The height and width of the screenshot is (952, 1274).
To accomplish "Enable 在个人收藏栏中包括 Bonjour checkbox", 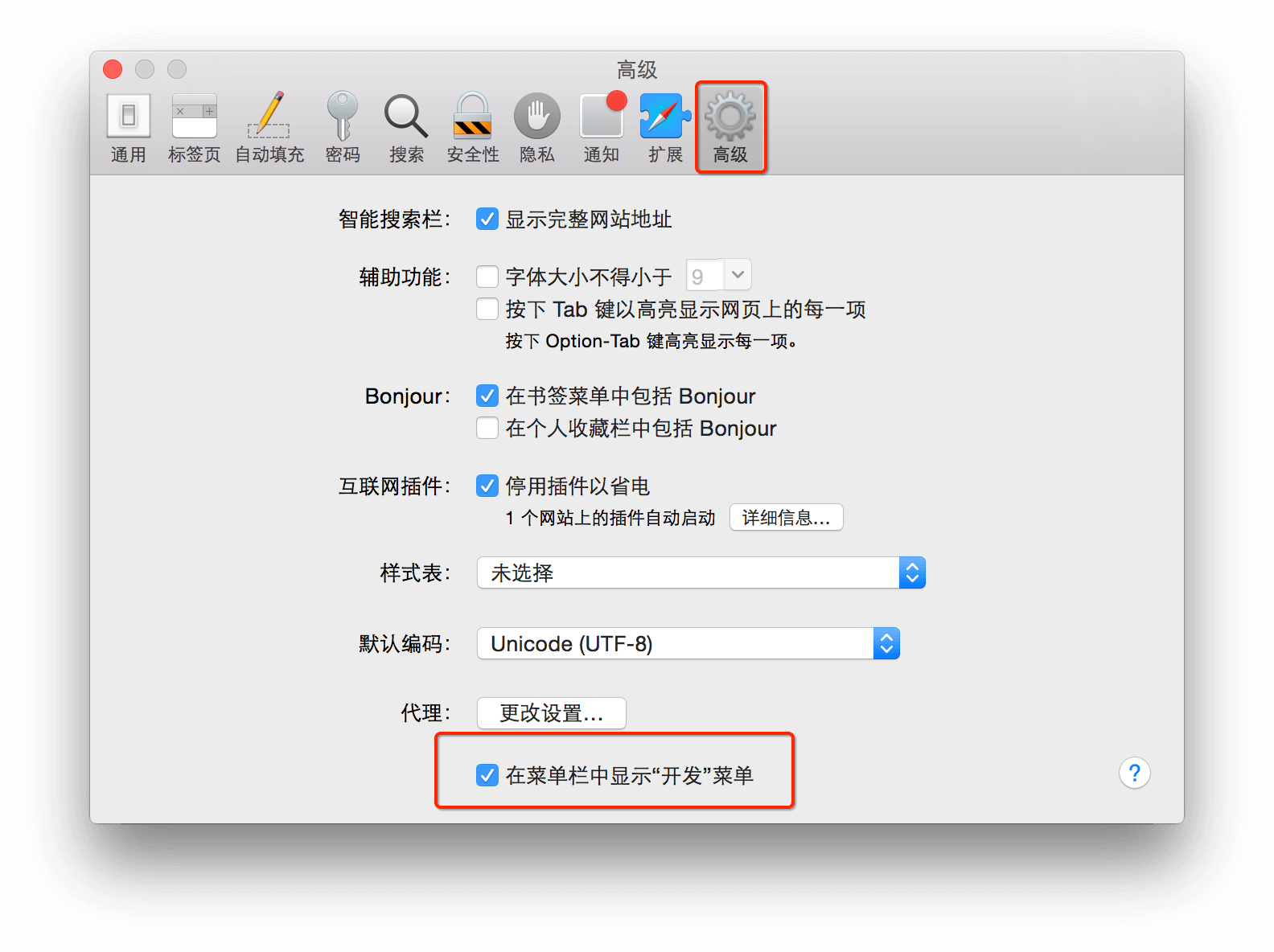I will [x=487, y=428].
